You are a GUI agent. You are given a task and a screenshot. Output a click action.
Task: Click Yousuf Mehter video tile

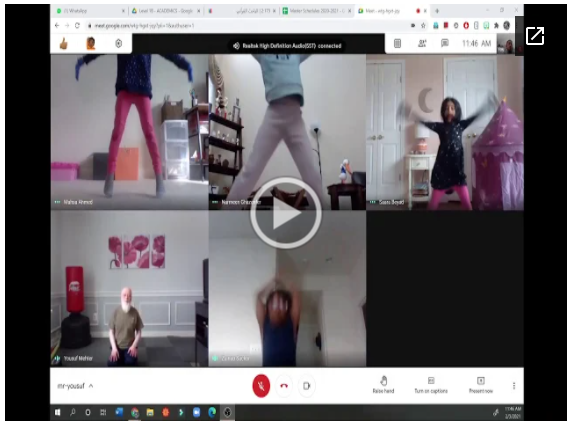coord(129,289)
